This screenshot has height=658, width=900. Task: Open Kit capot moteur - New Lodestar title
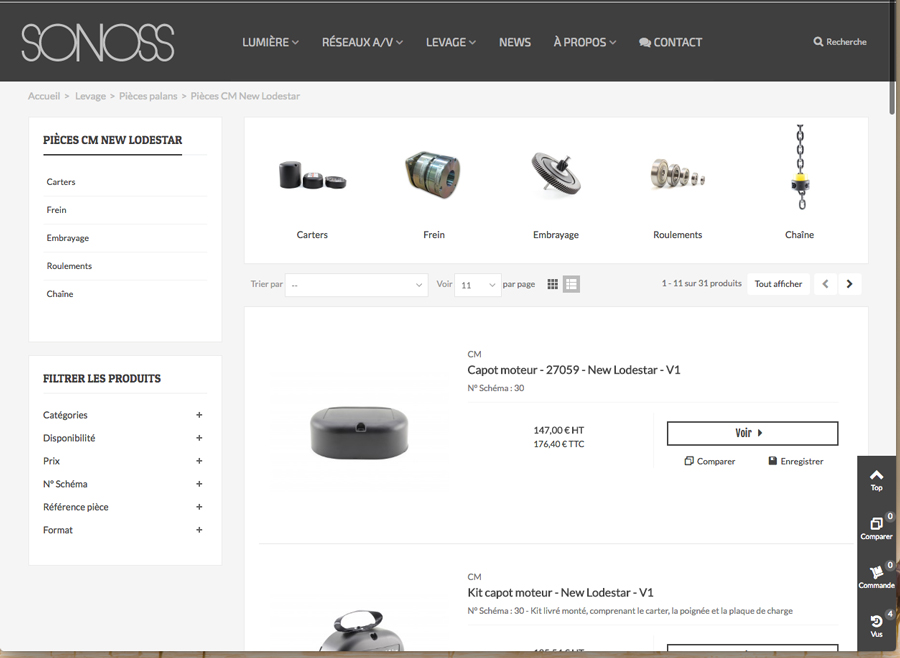pyautogui.click(x=560, y=593)
